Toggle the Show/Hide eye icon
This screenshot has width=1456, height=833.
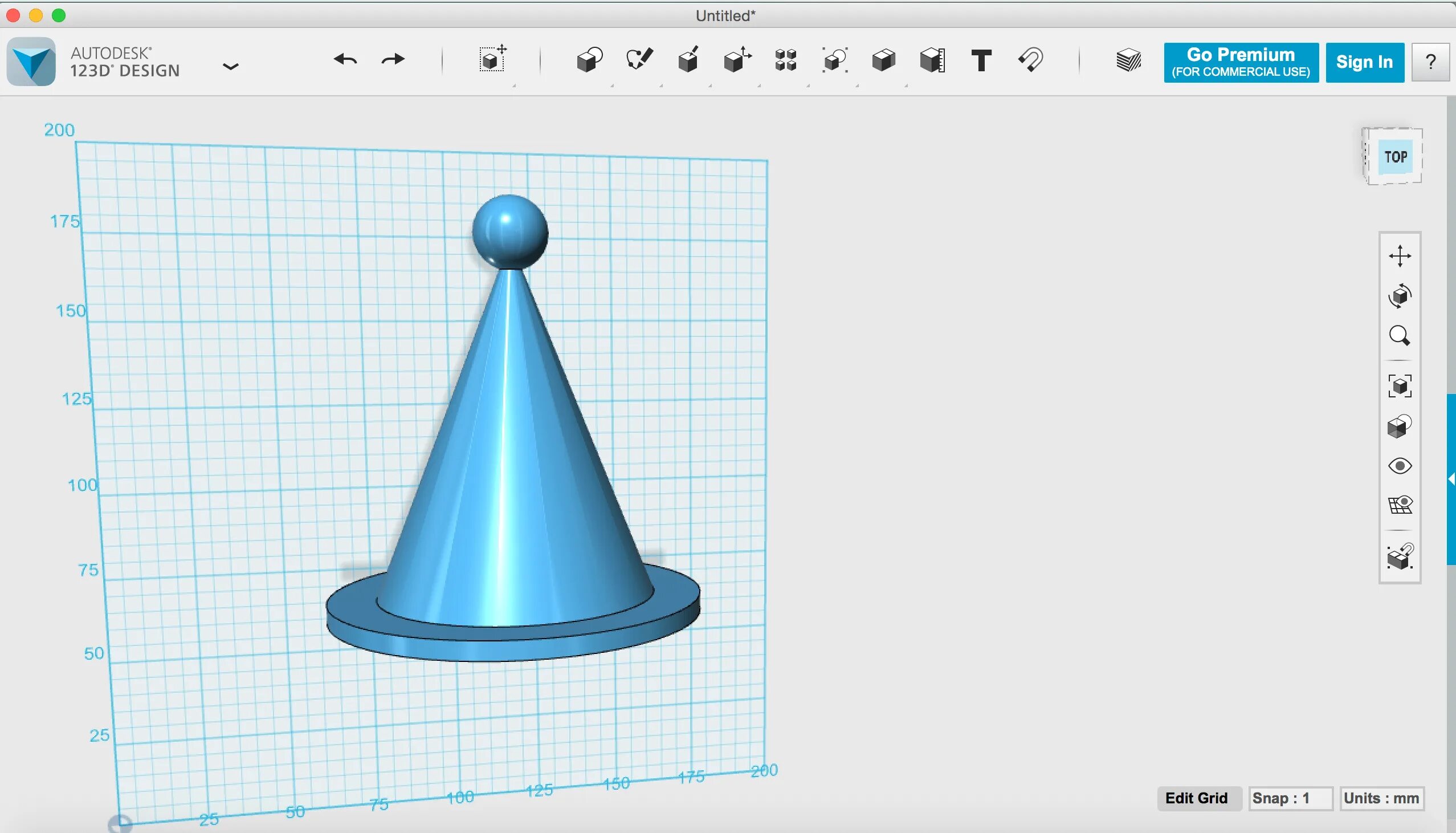[x=1400, y=466]
